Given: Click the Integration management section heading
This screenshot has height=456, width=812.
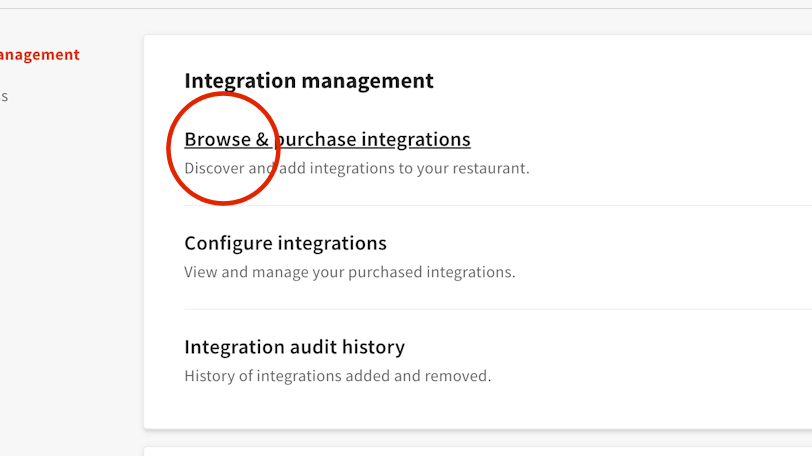Looking at the screenshot, I should 308,81.
